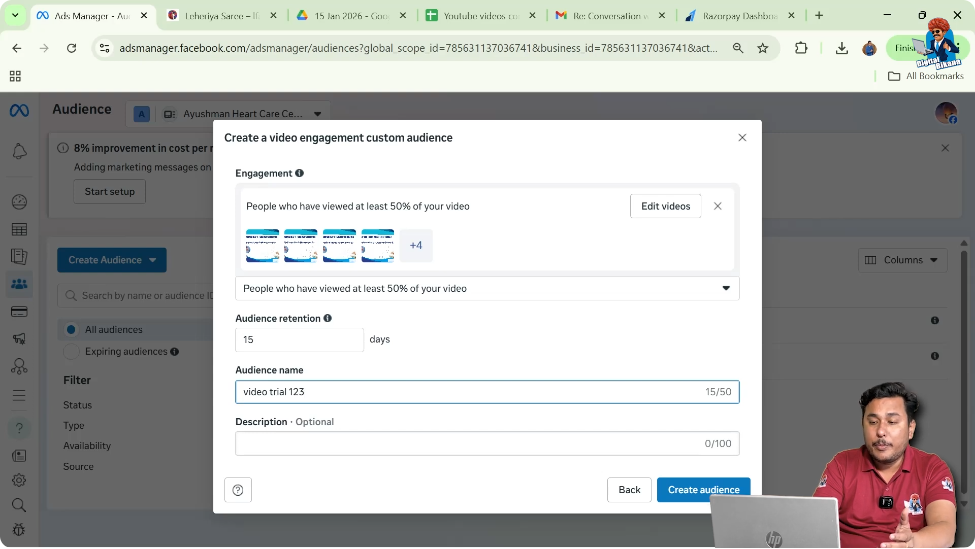Switch to the Youtube videos sheet tab
Viewport: 975px width, 549px height.
tap(480, 16)
